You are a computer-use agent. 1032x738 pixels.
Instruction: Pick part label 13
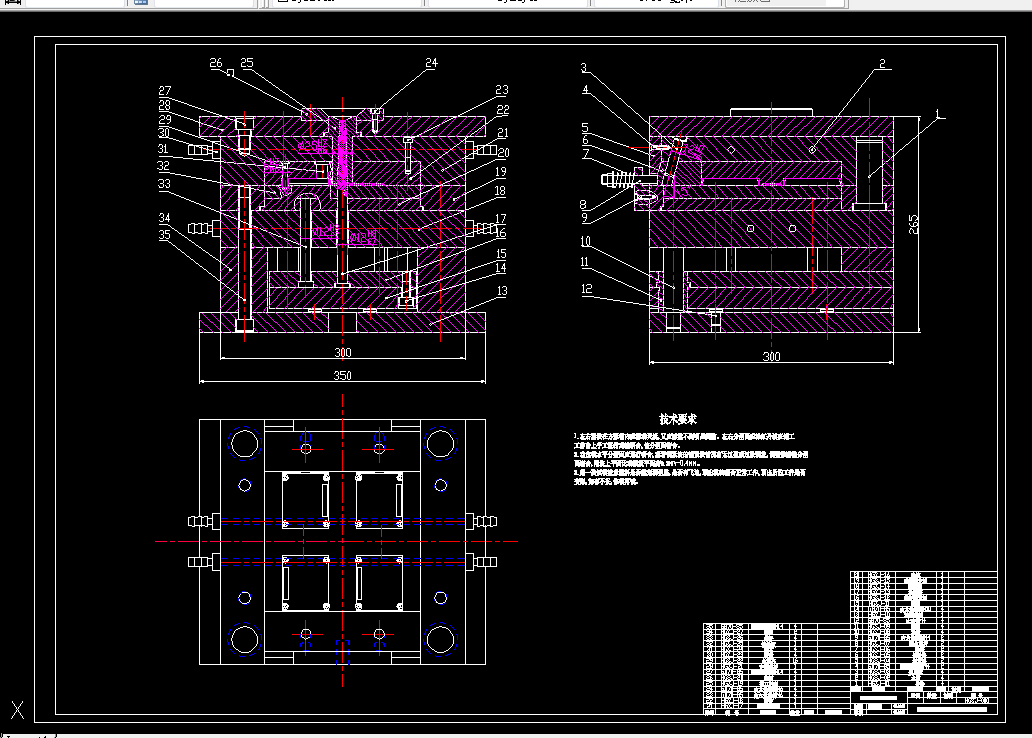502,291
